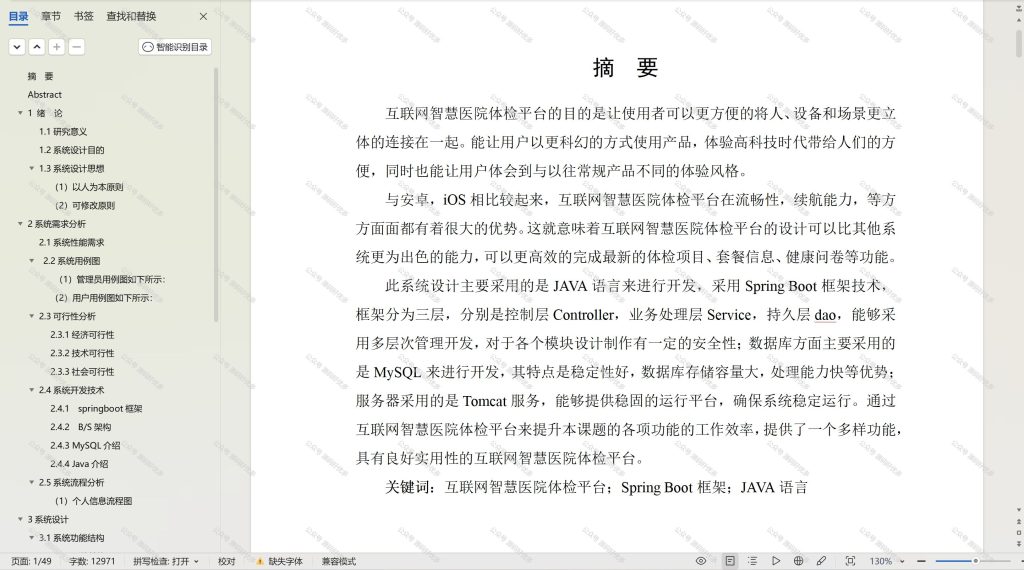Collapse the 3 系统设计 arrow
The width and height of the screenshot is (1024, 570).
point(20,520)
